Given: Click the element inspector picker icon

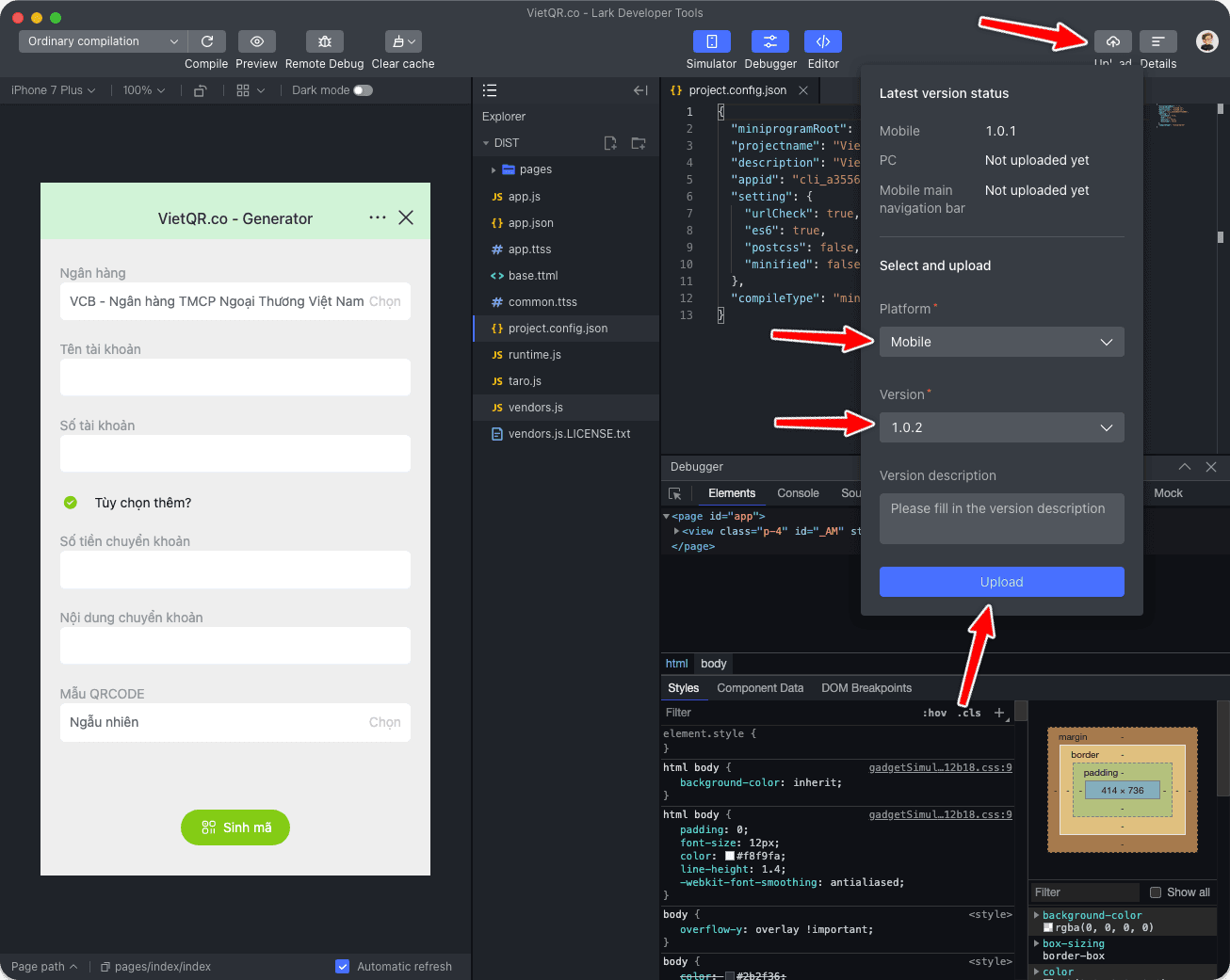Looking at the screenshot, I should pos(674,493).
